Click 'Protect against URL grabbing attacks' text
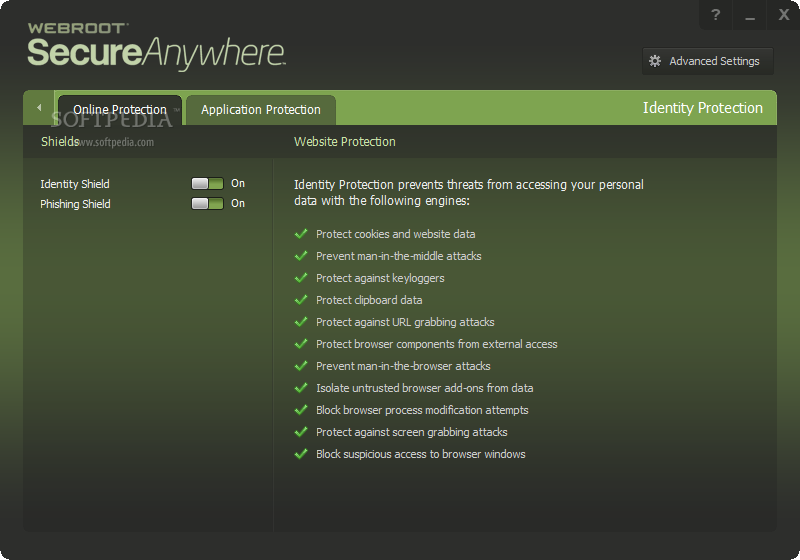The image size is (800, 560). point(405,322)
